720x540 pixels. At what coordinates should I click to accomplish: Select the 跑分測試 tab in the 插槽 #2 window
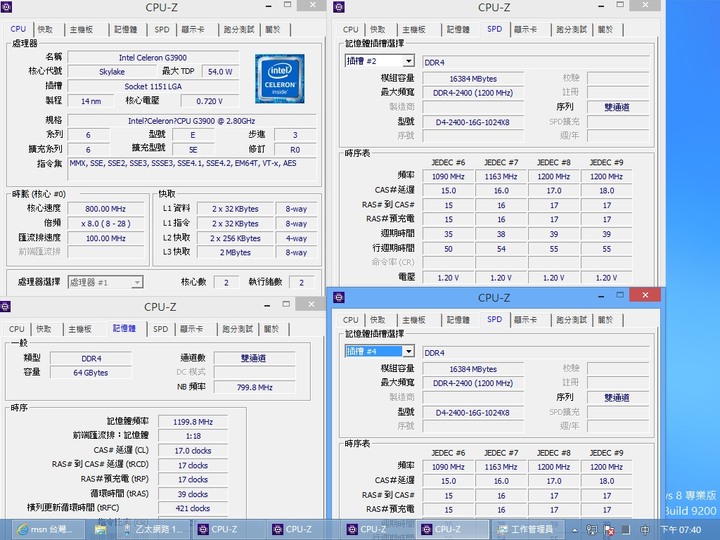tap(572, 29)
